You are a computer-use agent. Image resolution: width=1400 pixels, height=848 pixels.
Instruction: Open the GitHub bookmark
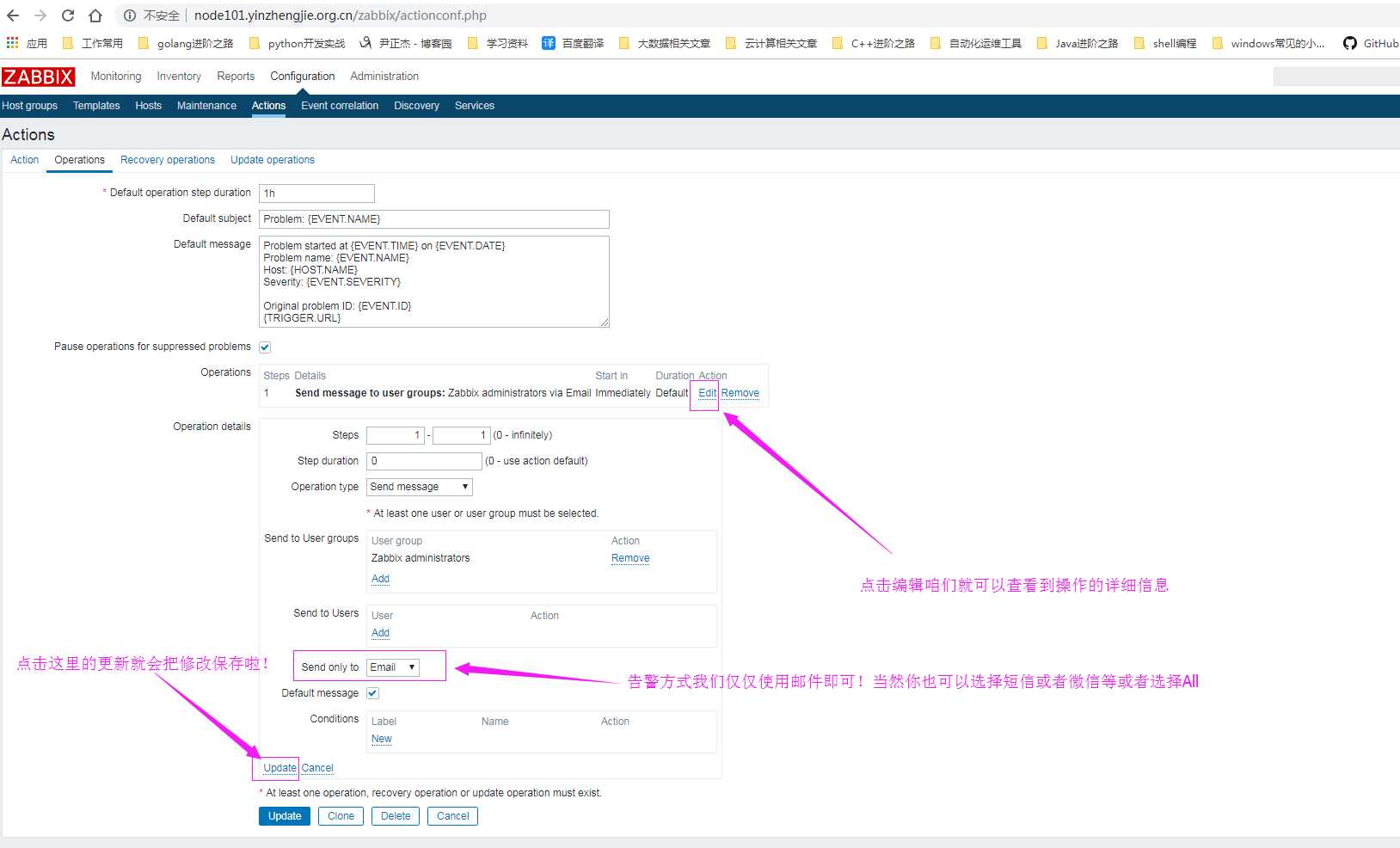1371,43
